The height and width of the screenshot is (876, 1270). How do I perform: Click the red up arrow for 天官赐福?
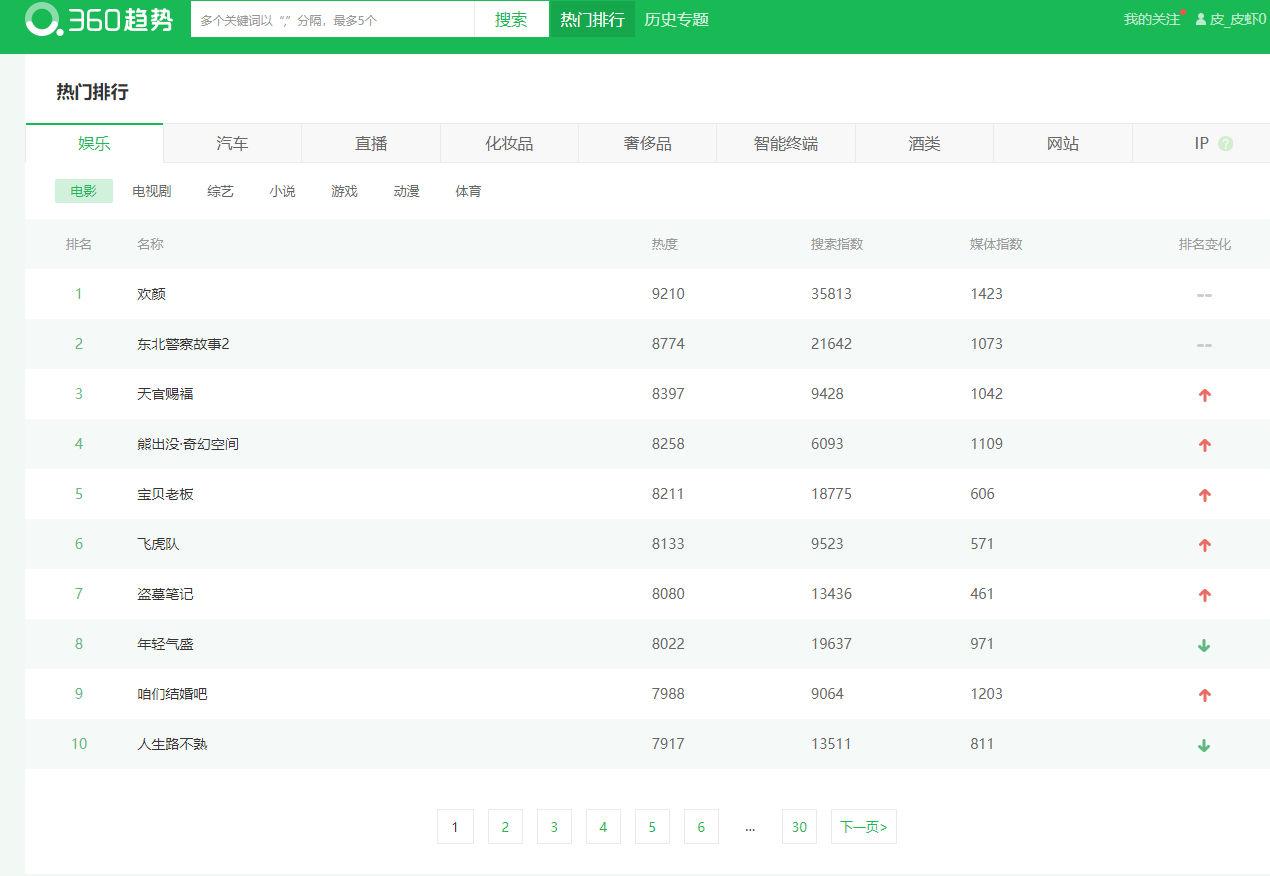(x=1204, y=395)
